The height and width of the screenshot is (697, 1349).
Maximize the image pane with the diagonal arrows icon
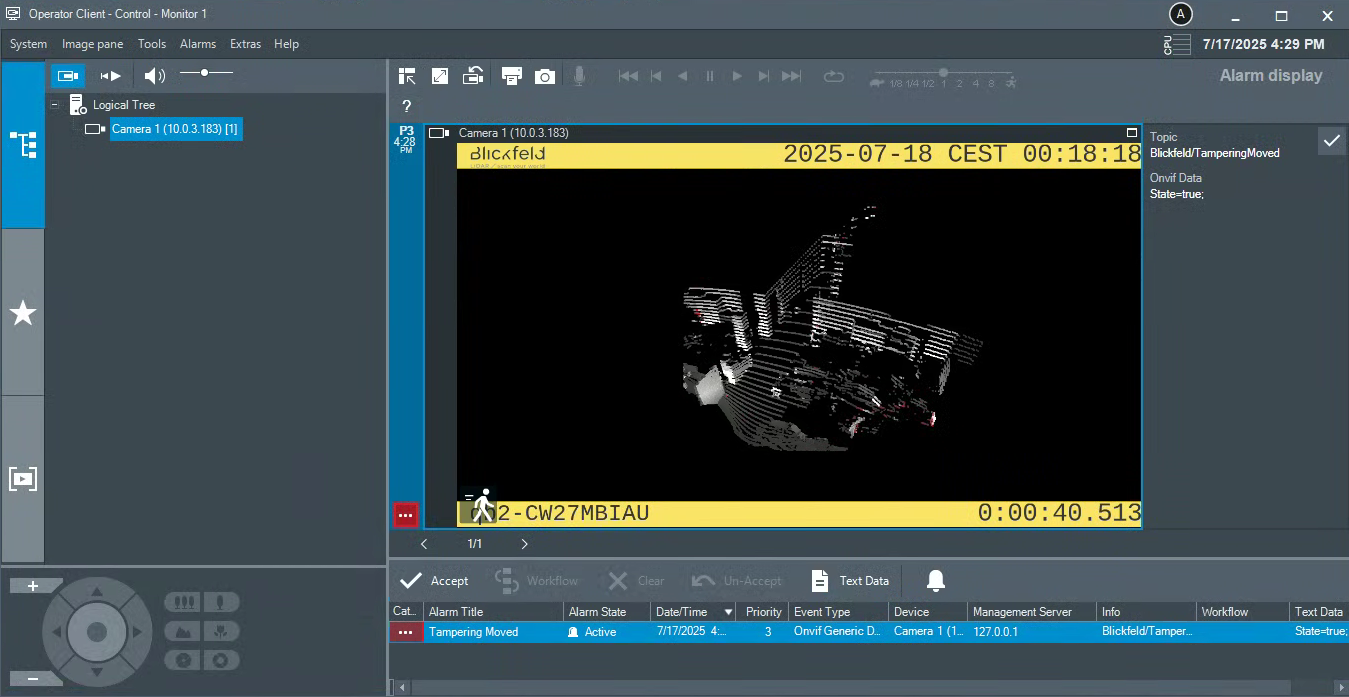[x=440, y=76]
